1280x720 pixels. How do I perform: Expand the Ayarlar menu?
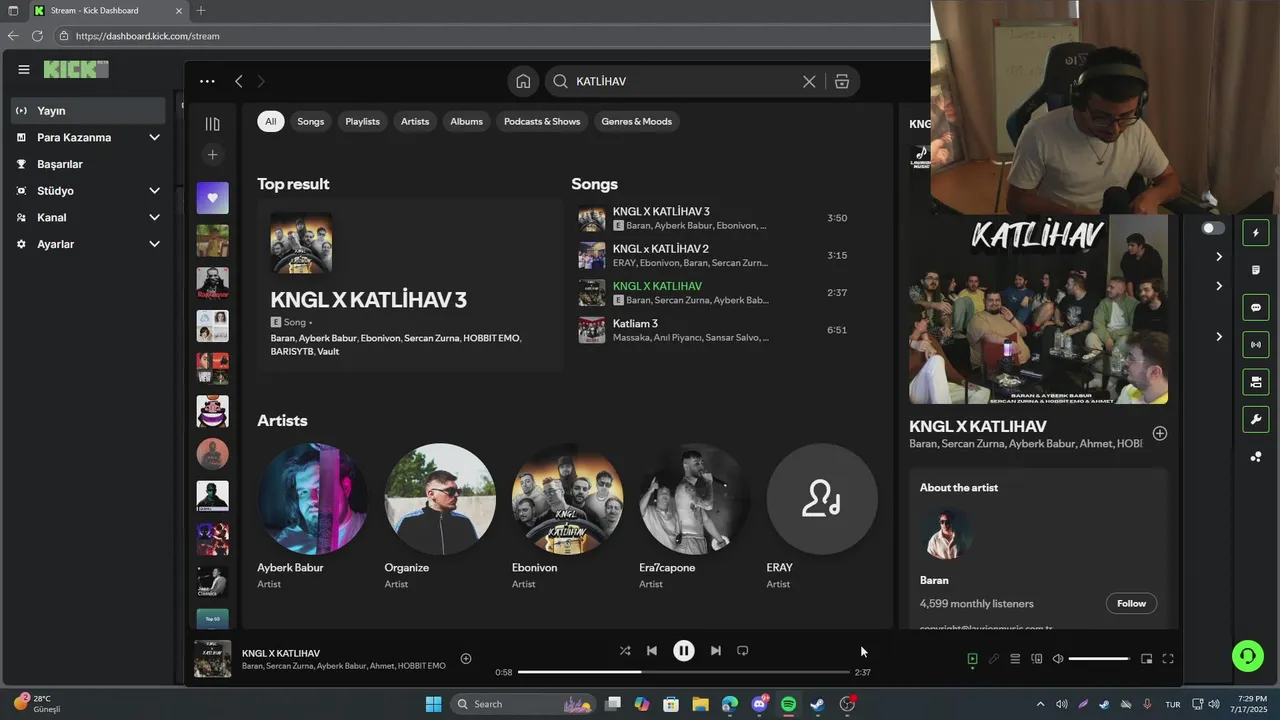coord(88,244)
